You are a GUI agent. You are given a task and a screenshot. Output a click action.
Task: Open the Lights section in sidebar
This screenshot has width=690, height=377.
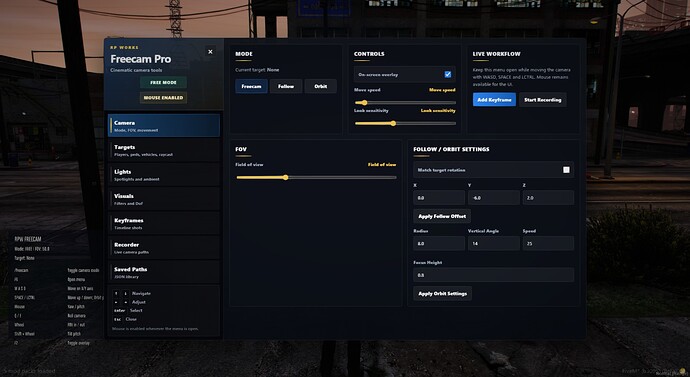(x=164, y=175)
